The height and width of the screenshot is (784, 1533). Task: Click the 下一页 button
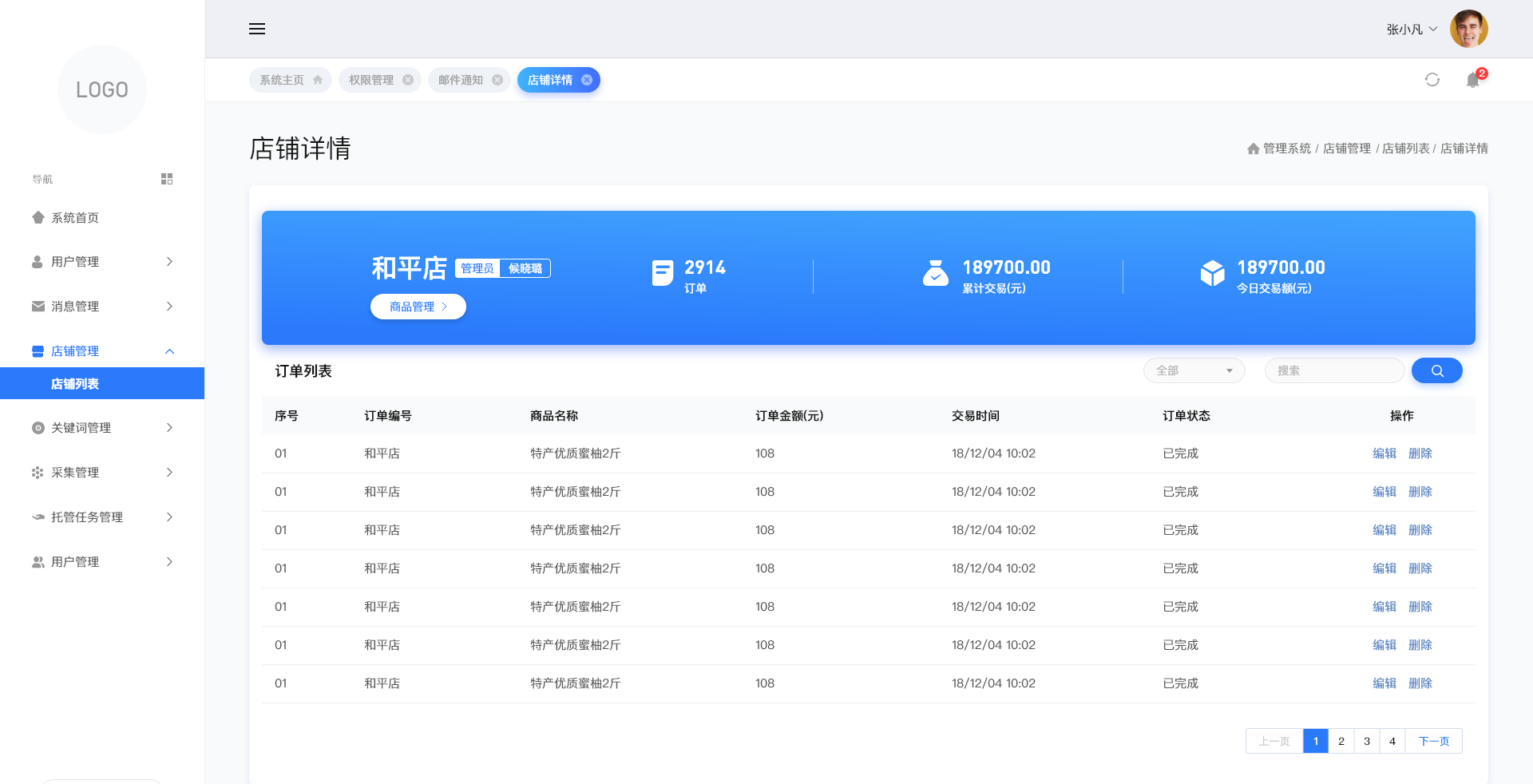pos(1434,741)
